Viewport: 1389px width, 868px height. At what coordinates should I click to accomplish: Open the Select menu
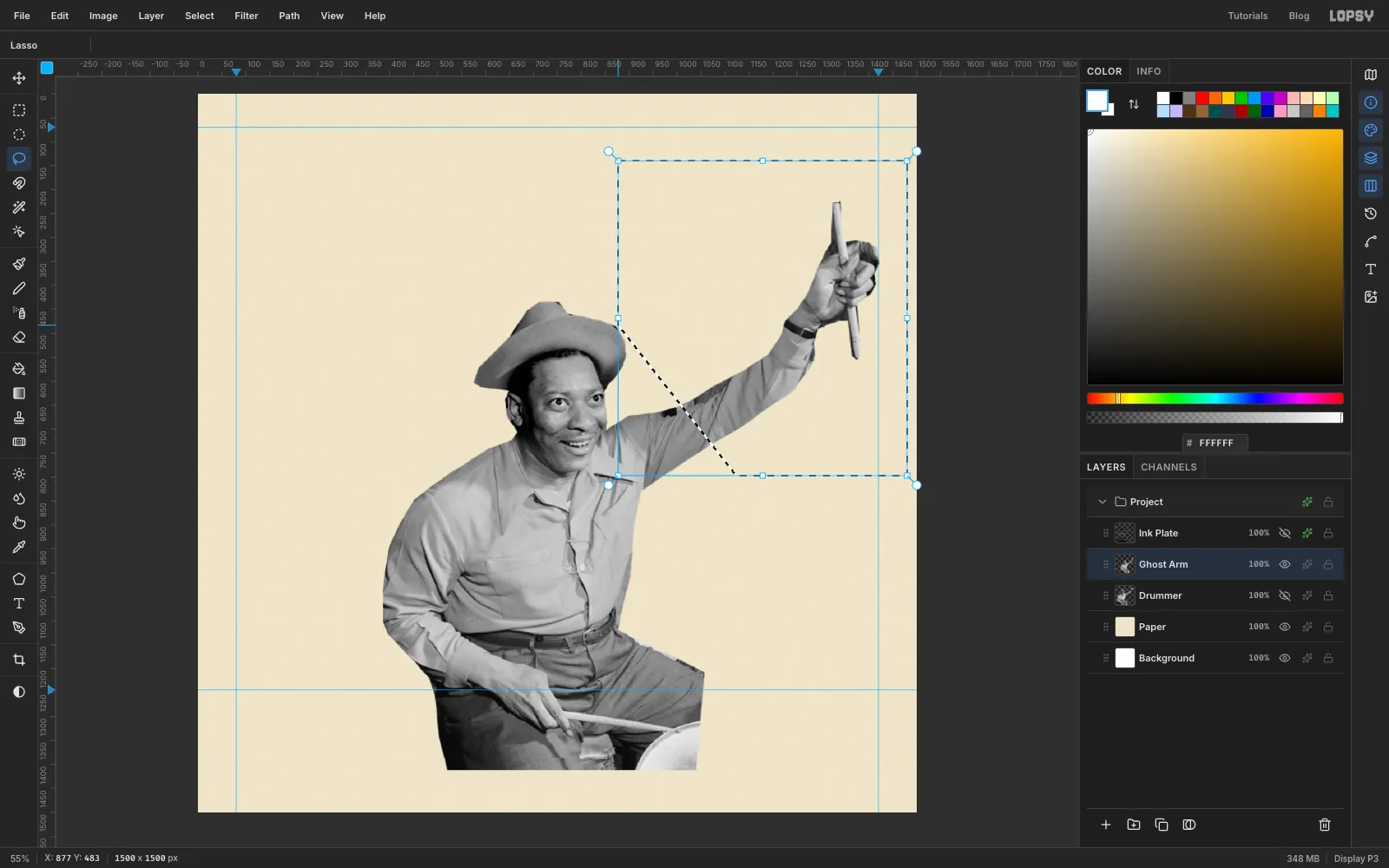pos(200,16)
